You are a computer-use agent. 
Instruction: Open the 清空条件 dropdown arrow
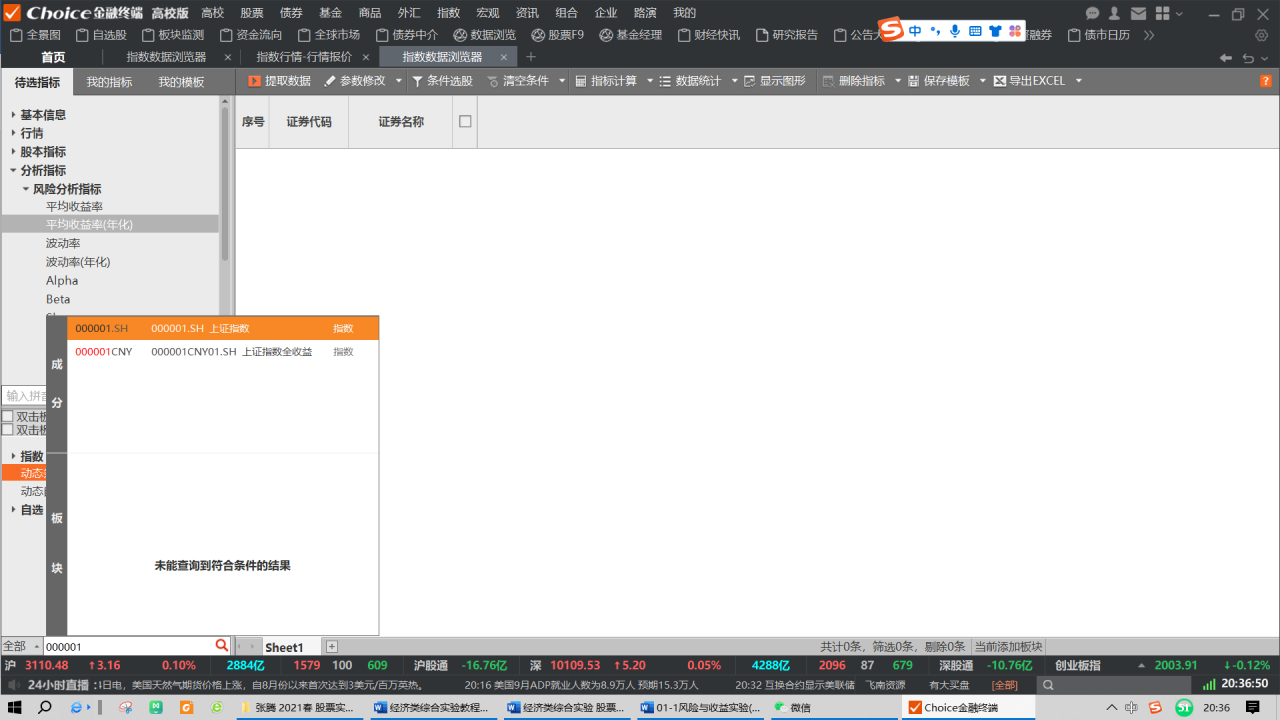click(x=562, y=81)
